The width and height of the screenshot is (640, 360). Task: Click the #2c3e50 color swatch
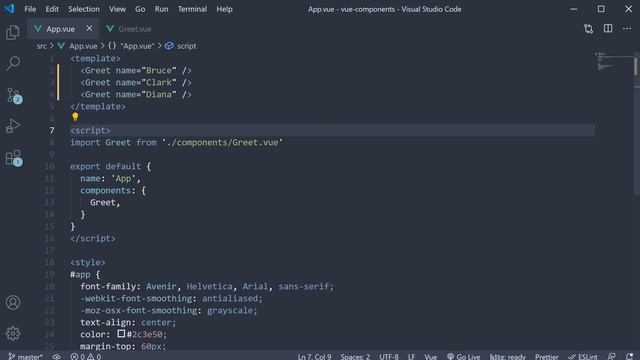(x=121, y=334)
